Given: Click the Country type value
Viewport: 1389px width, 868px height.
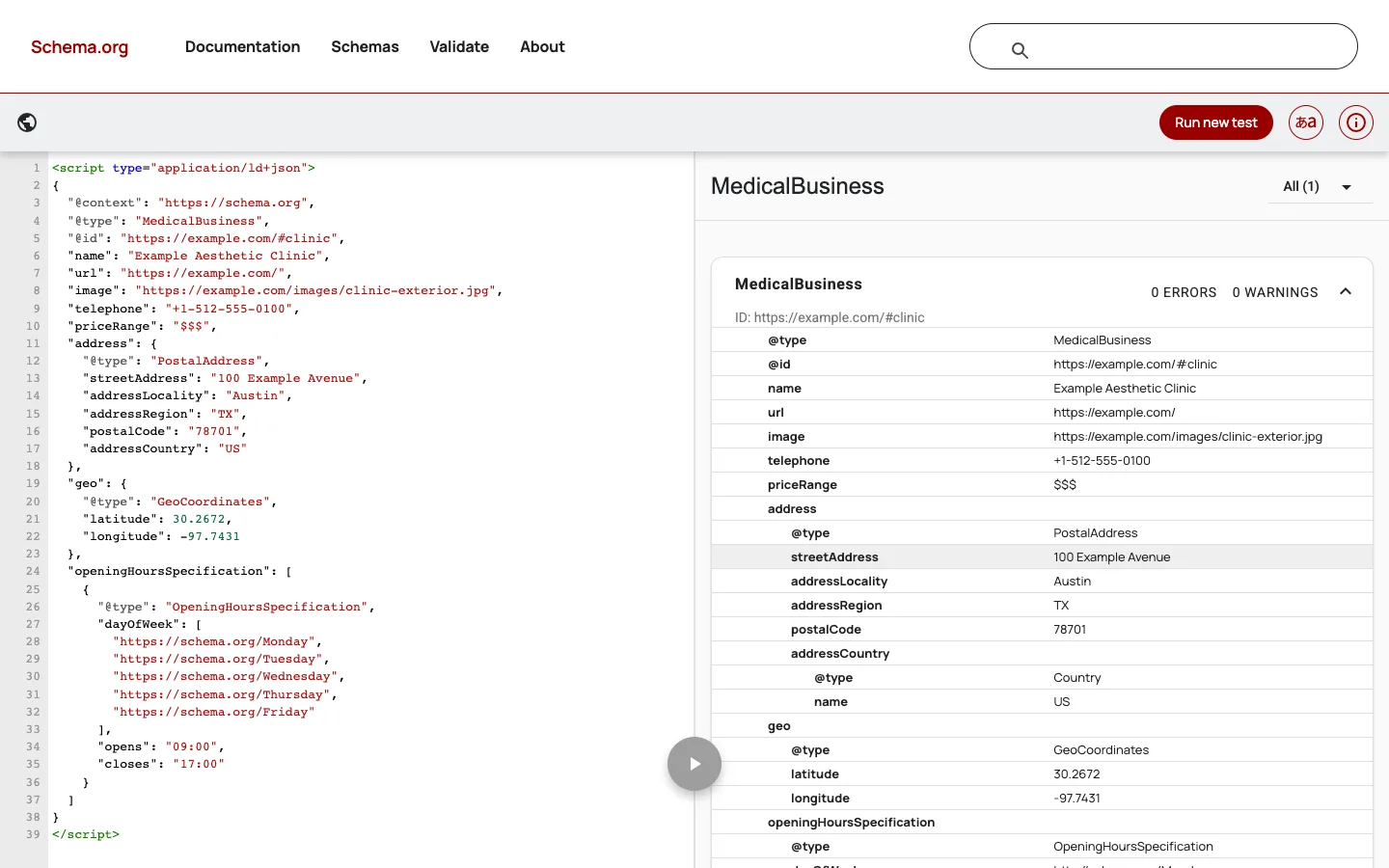Looking at the screenshot, I should 1077,677.
